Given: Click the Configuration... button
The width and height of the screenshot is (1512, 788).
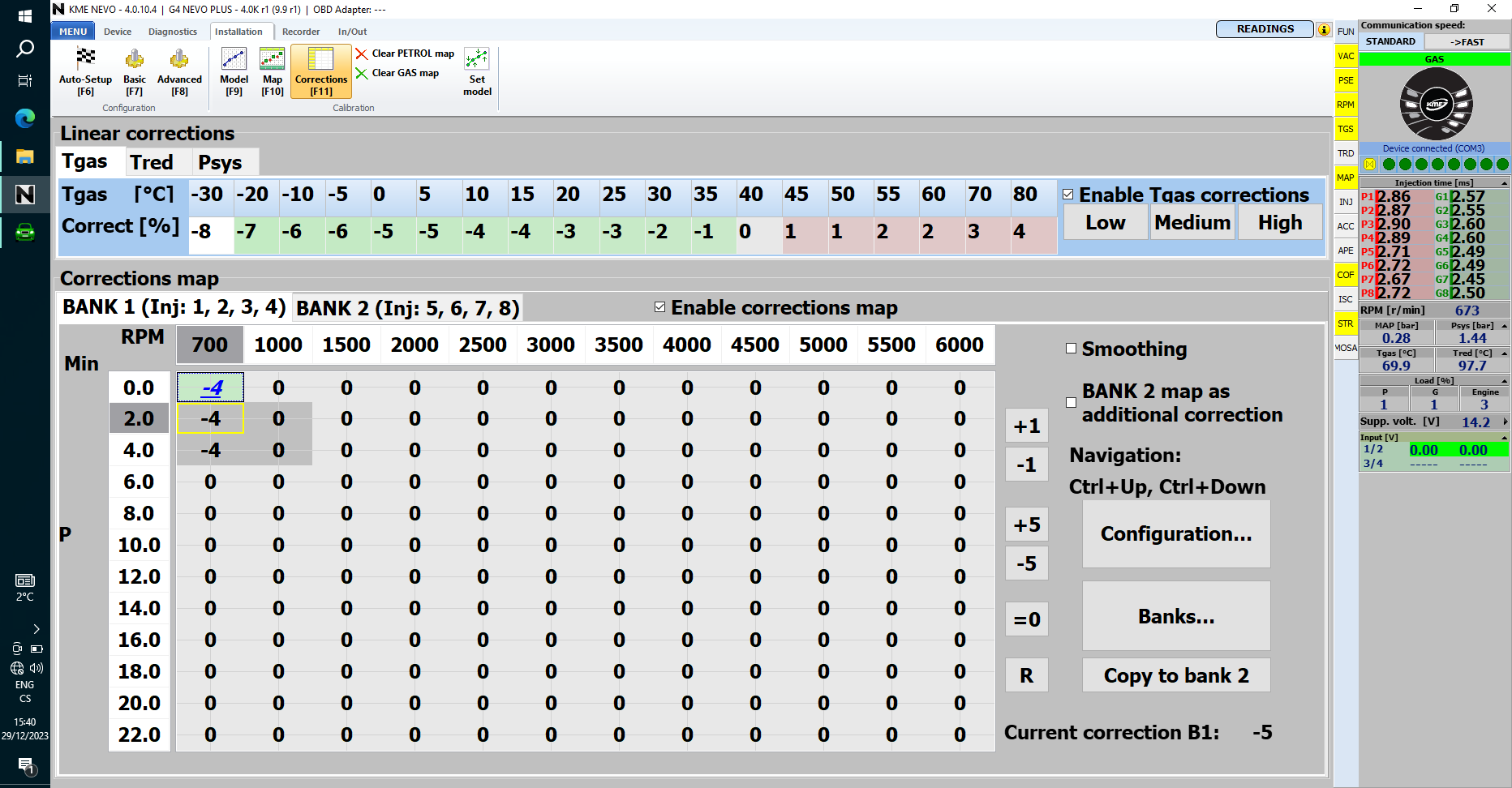Looking at the screenshot, I should click(x=1175, y=534).
